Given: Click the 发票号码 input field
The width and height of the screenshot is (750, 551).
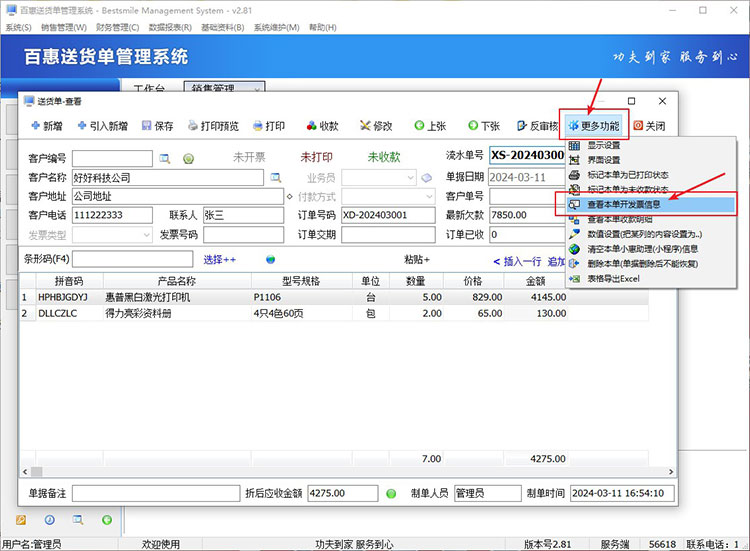Looking at the screenshot, I should [x=243, y=235].
